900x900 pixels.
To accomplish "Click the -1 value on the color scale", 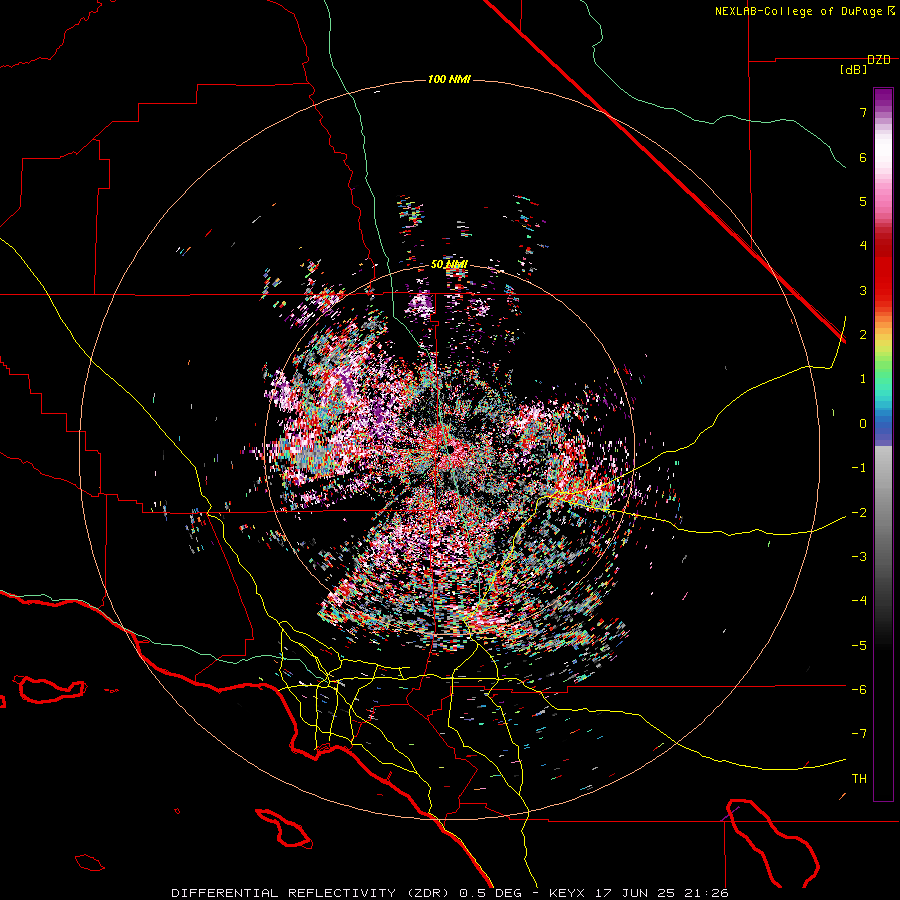I will coord(859,468).
